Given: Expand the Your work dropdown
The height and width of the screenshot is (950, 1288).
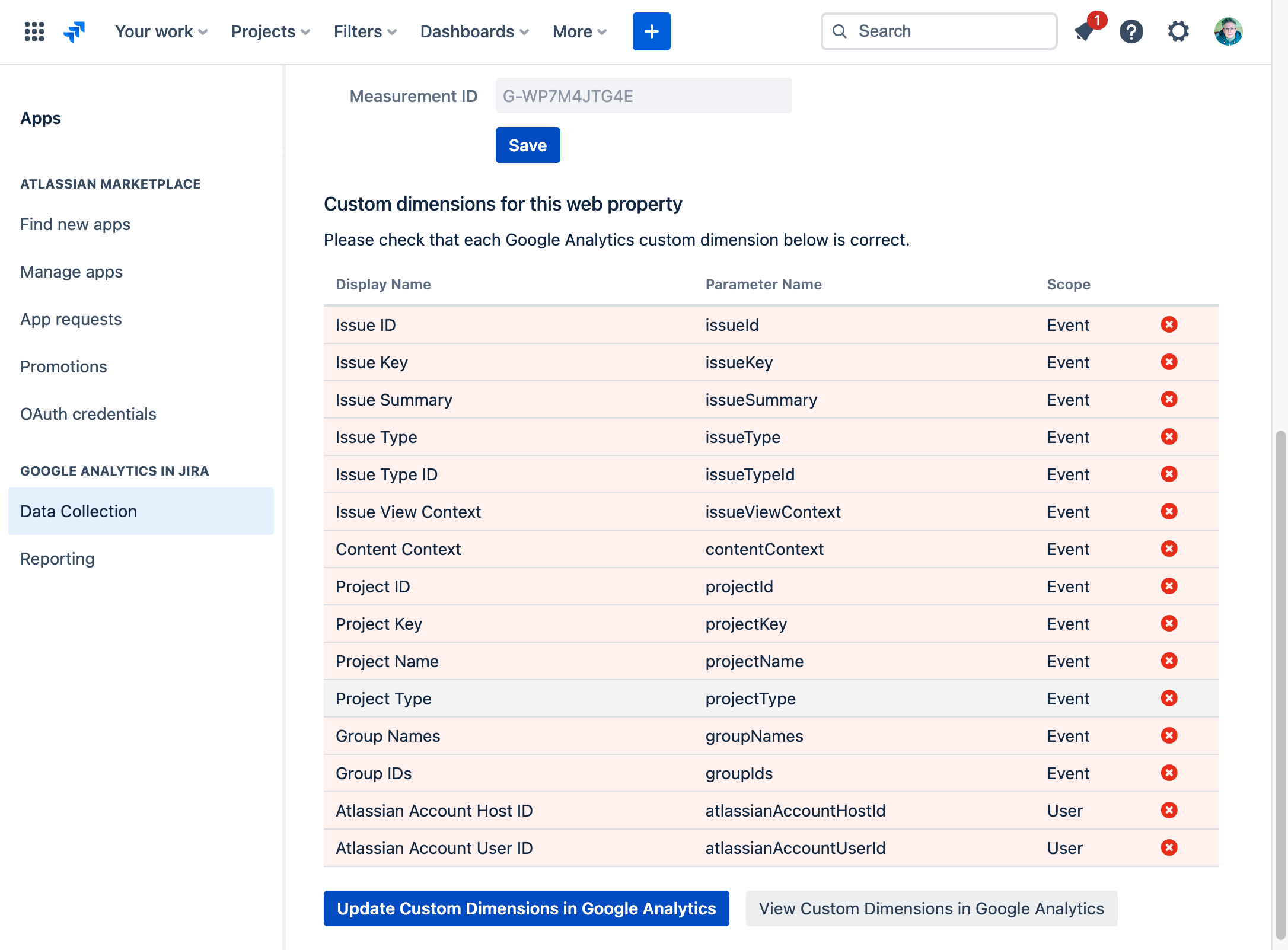Looking at the screenshot, I should click(161, 31).
